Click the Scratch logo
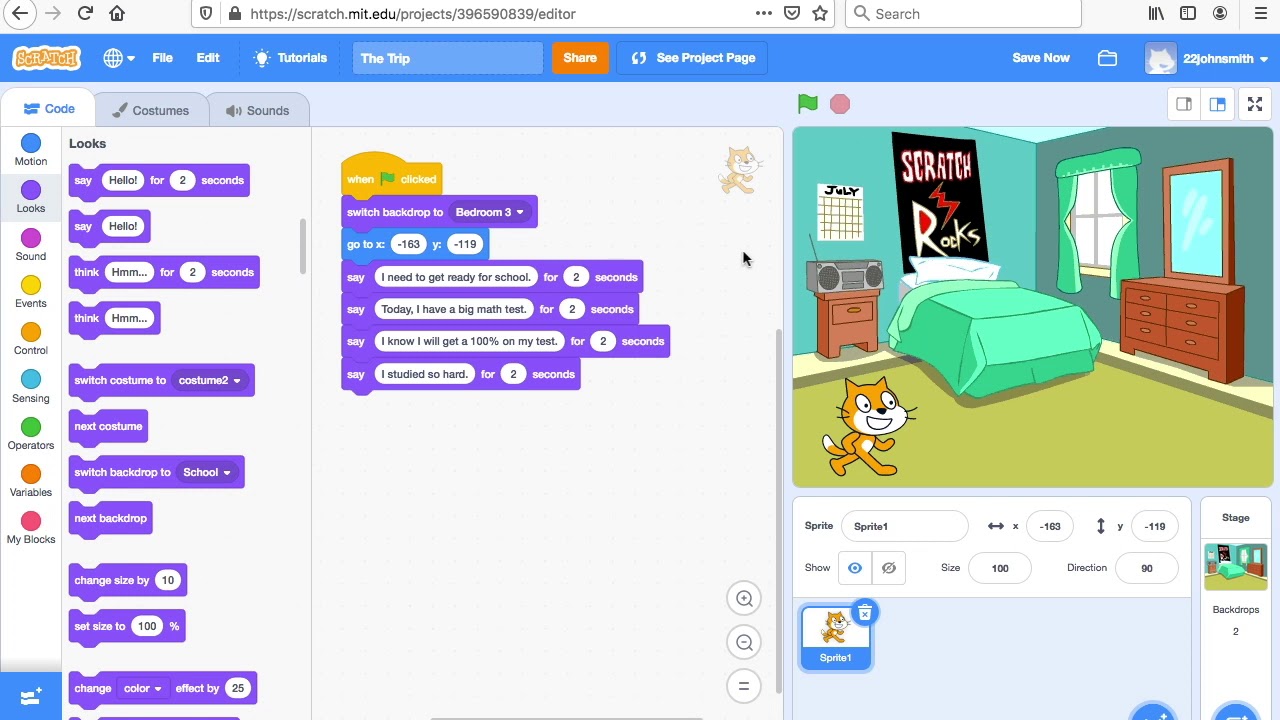The width and height of the screenshot is (1280, 720). pos(46,58)
